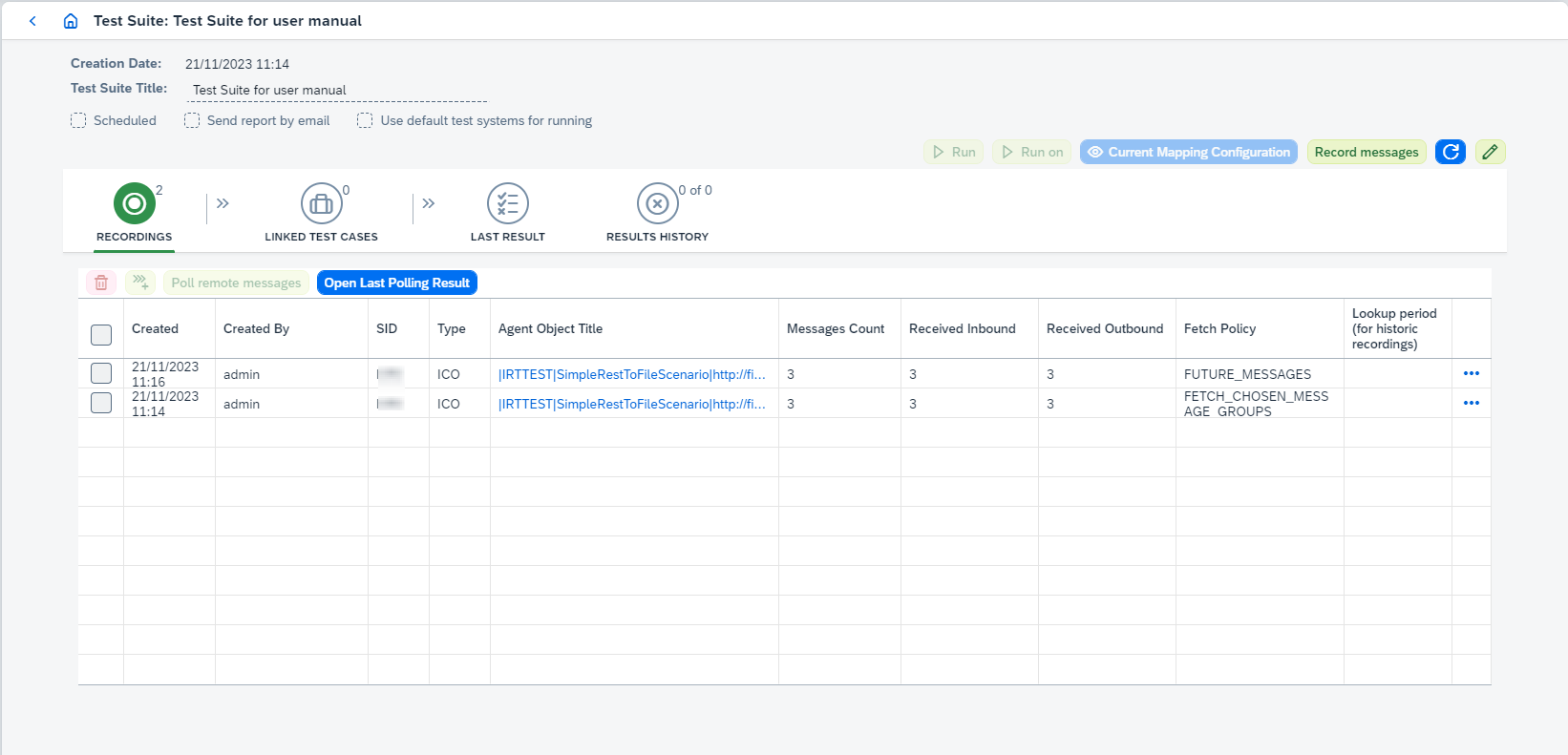The image size is (1568, 755).
Task: Click the Test Suite Title input field
Action: tap(338, 90)
